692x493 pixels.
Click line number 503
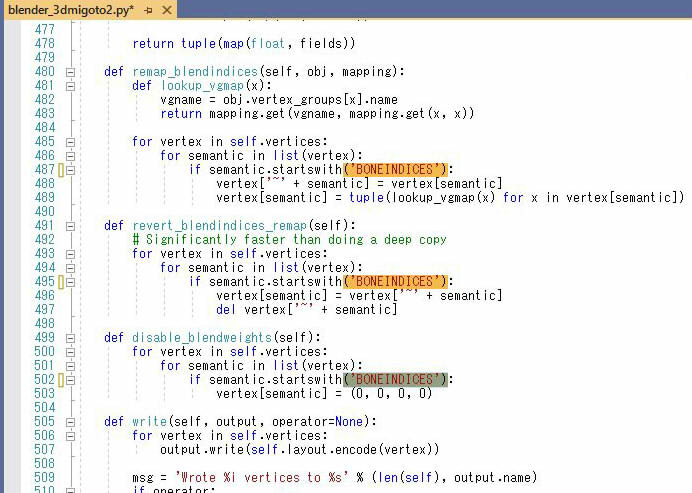click(45, 394)
